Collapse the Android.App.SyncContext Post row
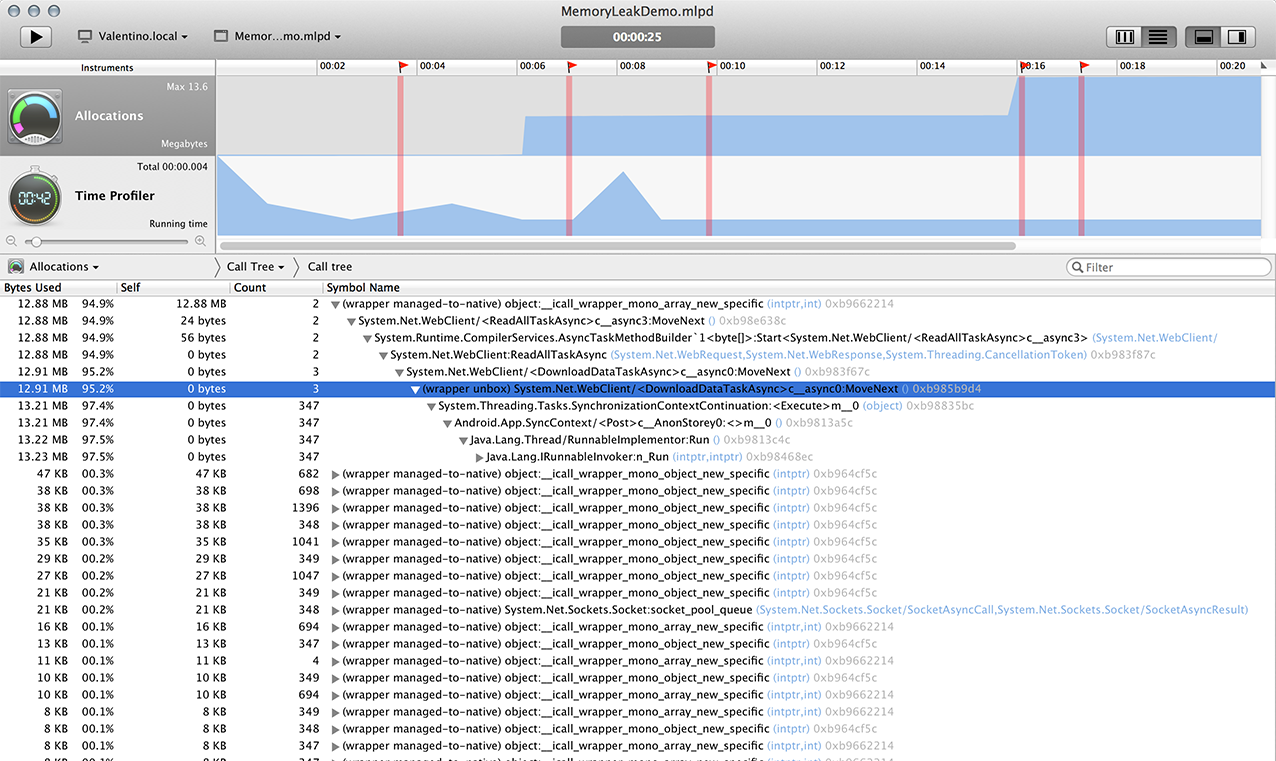Viewport: 1276px width, 761px height. [x=448, y=423]
